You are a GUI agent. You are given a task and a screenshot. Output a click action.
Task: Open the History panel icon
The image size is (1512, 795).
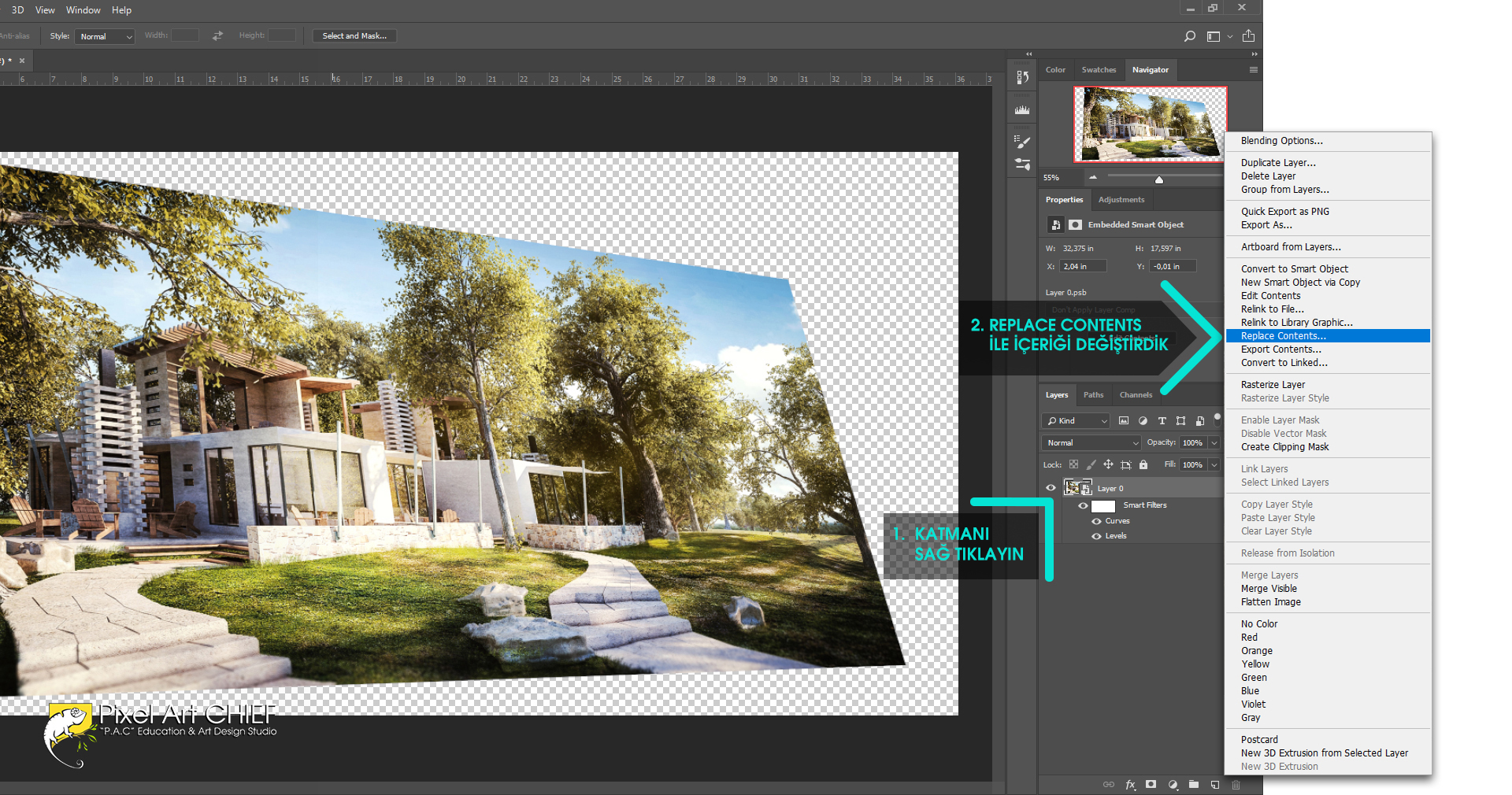pyautogui.click(x=1022, y=77)
